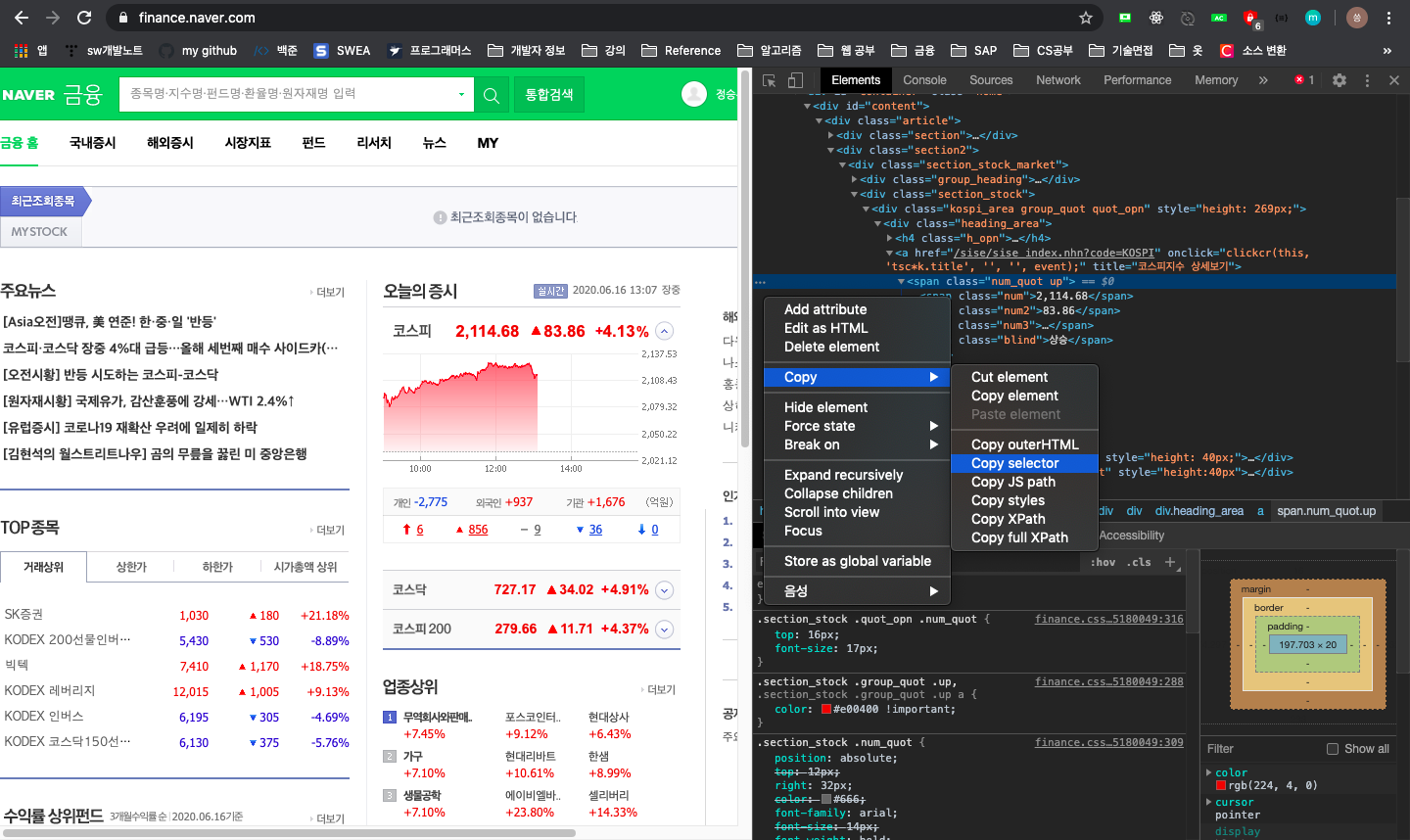
Task: Open DevTools settings gear
Action: [1339, 80]
